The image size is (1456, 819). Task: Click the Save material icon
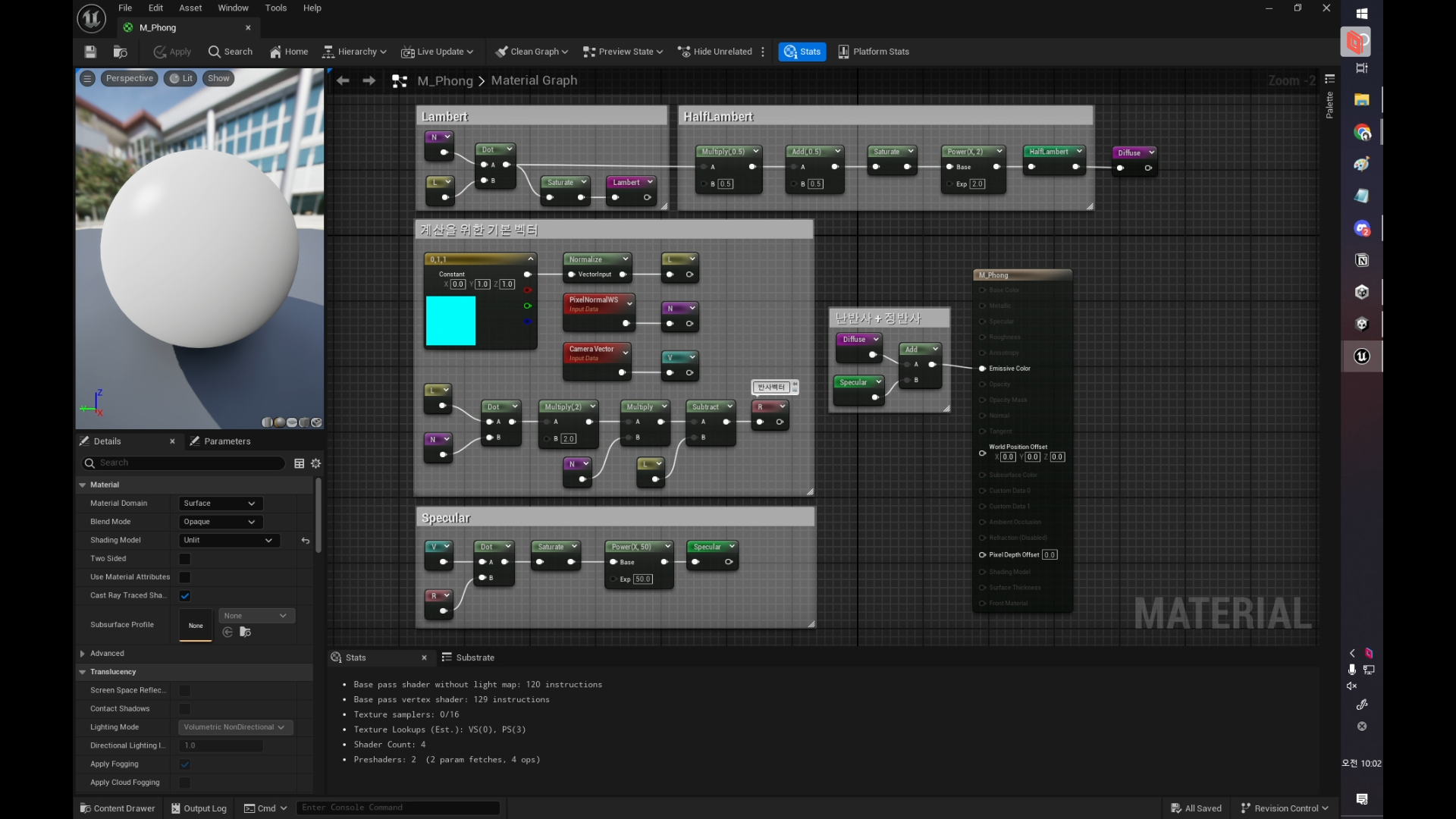[x=90, y=52]
